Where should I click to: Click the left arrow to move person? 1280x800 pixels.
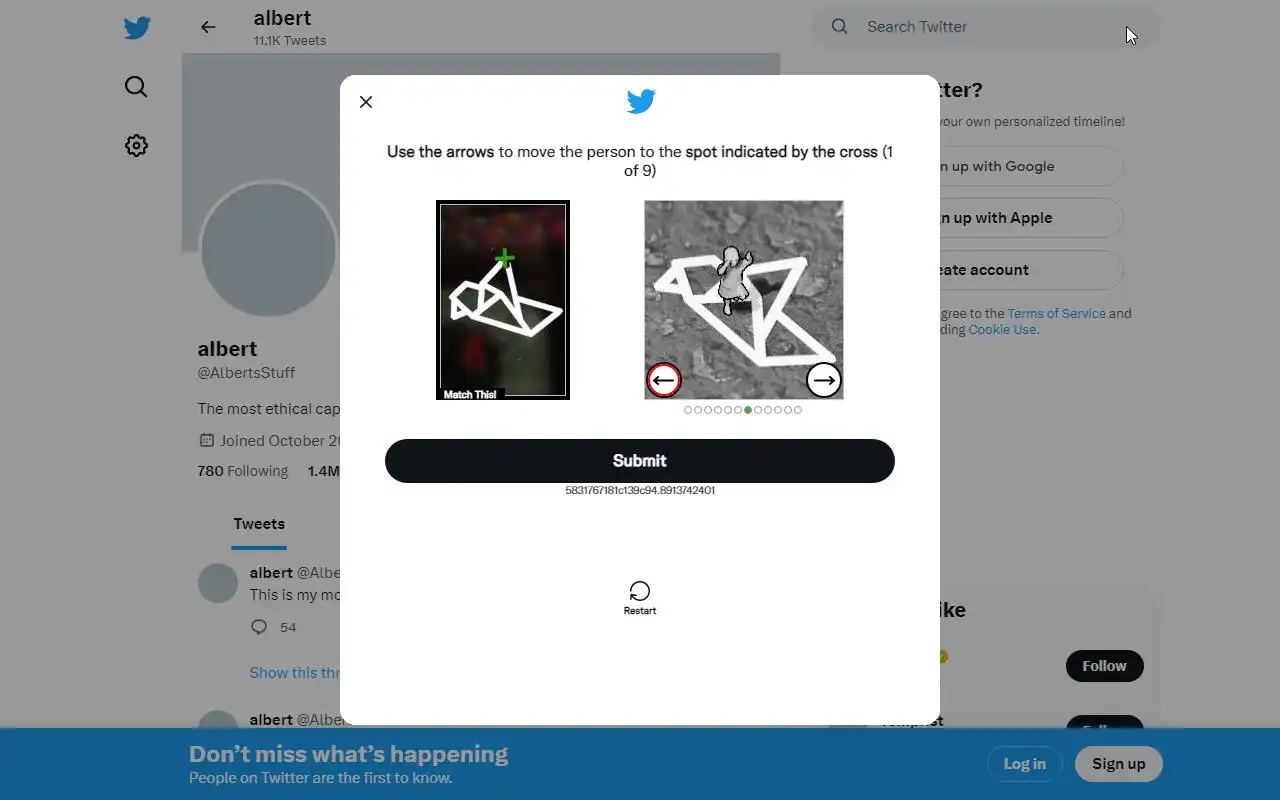pos(664,380)
